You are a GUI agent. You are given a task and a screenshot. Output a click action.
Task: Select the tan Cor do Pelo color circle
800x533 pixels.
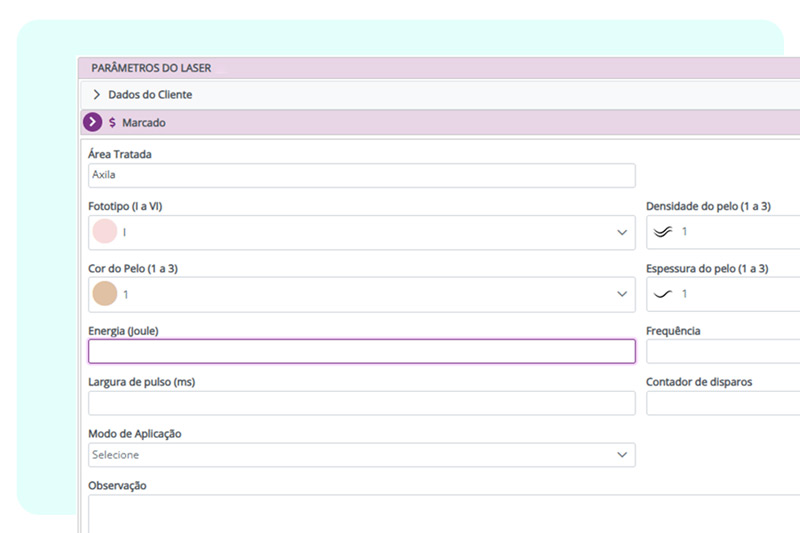click(x=105, y=294)
